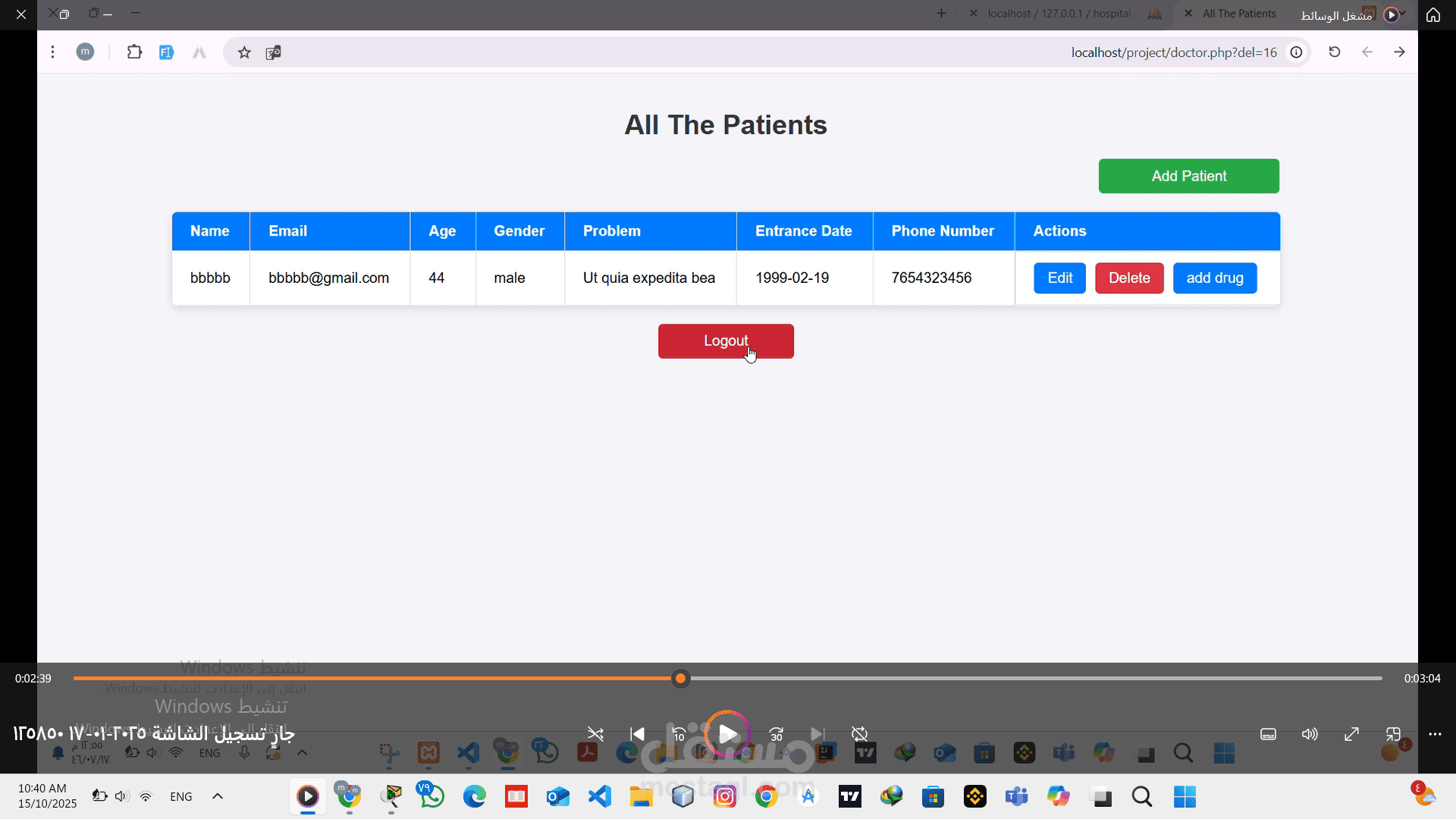The image size is (1456, 819).
Task: Open a new browser tab with plus
Action: (941, 14)
